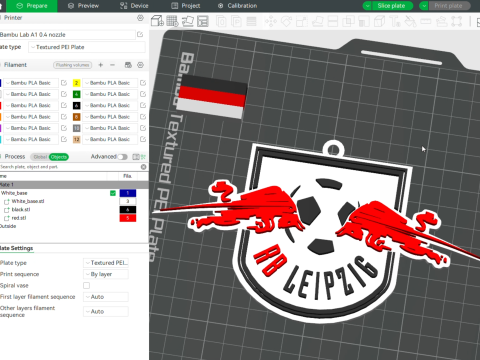
Task: Open Plate Settings Plate type dropdown
Action: coord(106,263)
